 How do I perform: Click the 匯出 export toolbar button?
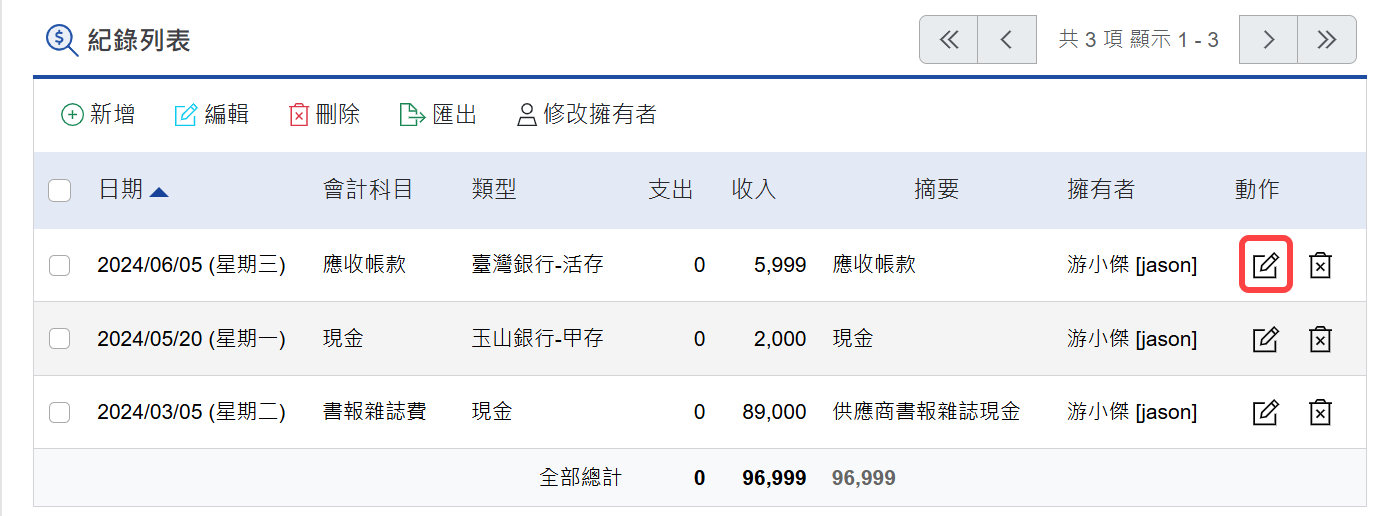[x=438, y=115]
